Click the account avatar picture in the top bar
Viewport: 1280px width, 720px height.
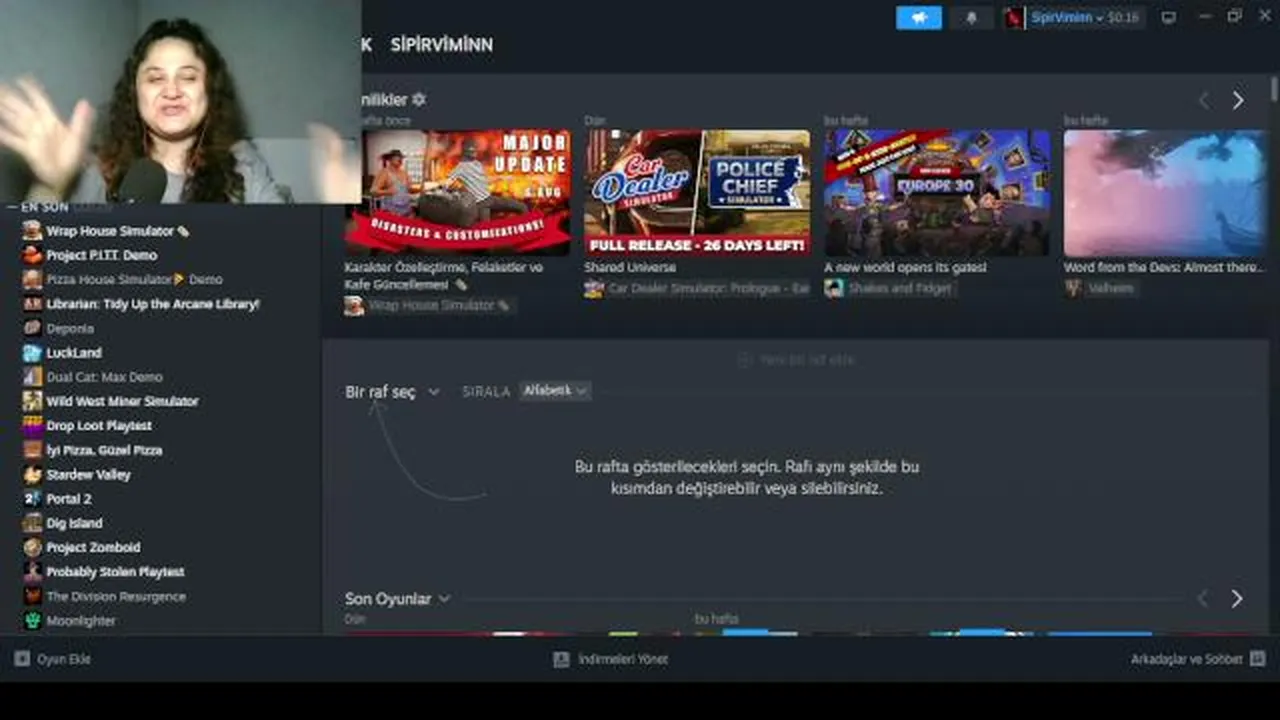tap(1015, 18)
